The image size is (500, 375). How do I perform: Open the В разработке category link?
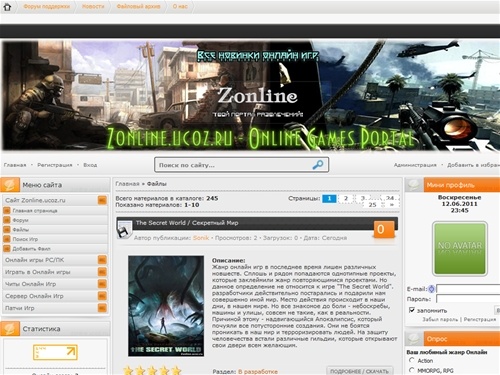pyautogui.click(x=257, y=372)
